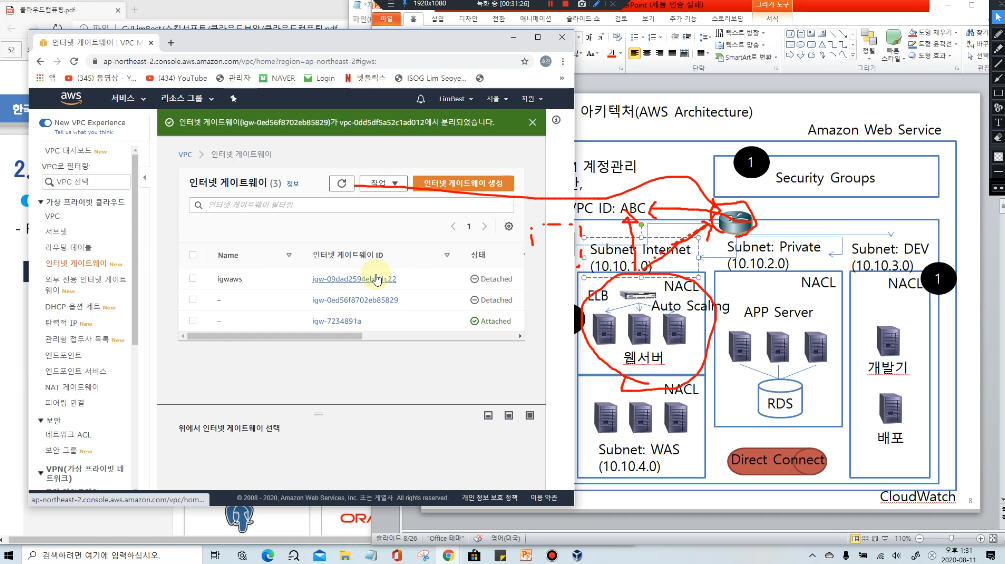
Task: Open the Actions (작업) dropdown
Action: 383,183
